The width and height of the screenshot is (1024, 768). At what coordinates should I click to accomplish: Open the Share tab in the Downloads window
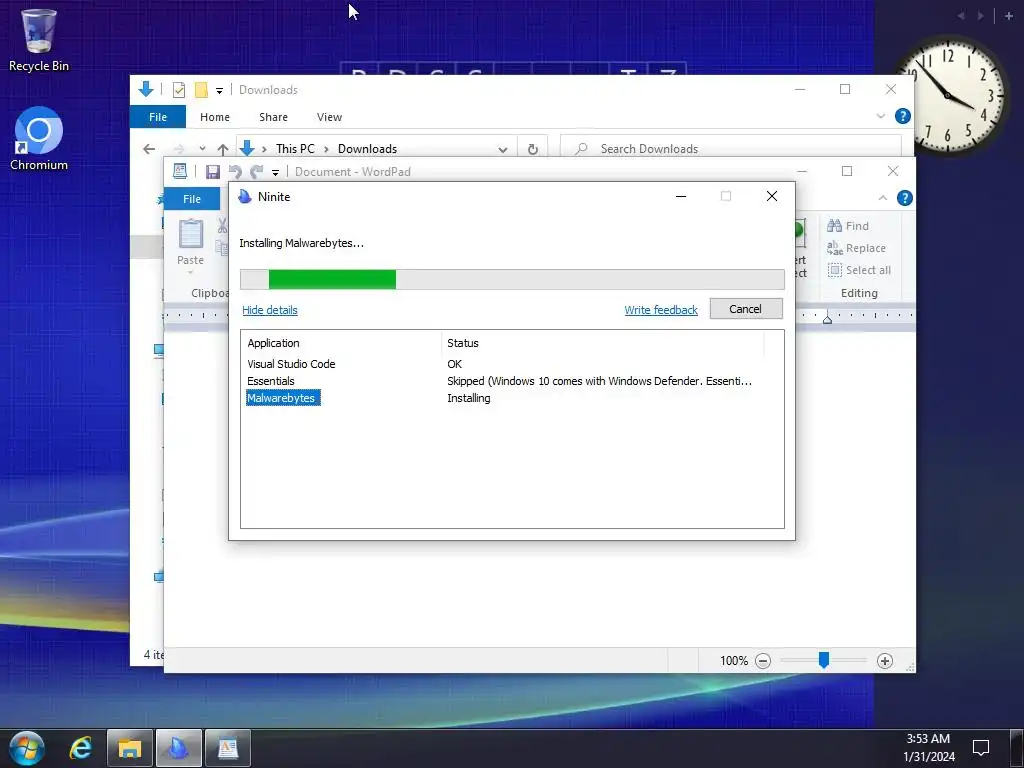(273, 117)
